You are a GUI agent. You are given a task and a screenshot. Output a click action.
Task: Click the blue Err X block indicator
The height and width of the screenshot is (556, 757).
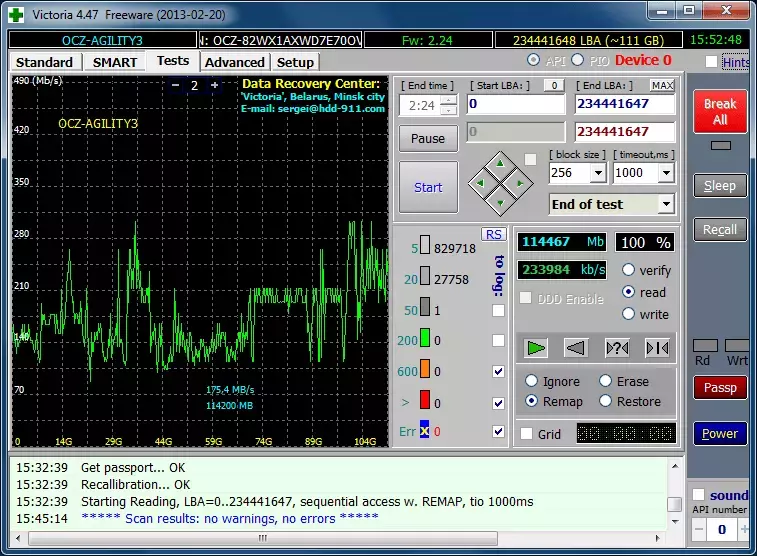coord(424,429)
